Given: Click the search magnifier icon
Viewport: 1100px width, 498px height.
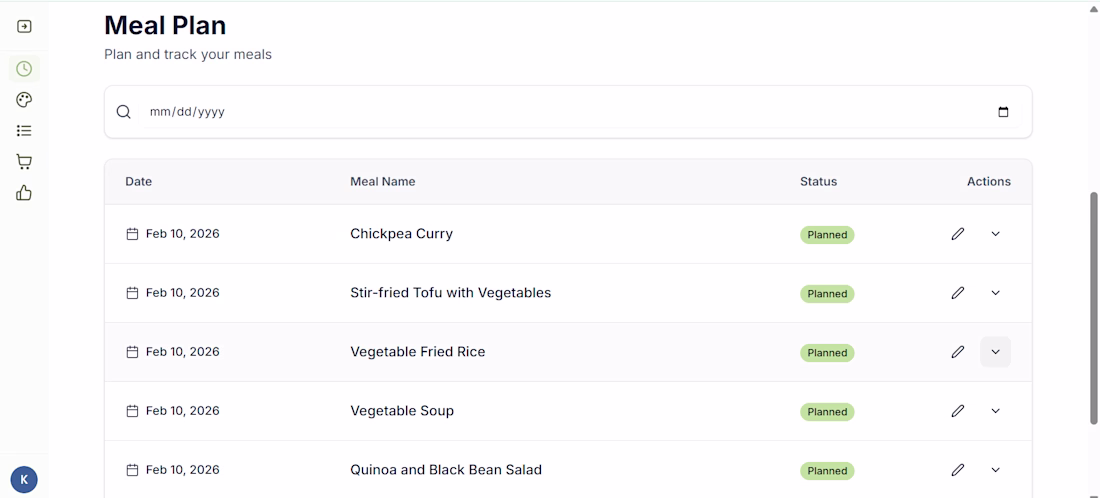Looking at the screenshot, I should pyautogui.click(x=123, y=112).
